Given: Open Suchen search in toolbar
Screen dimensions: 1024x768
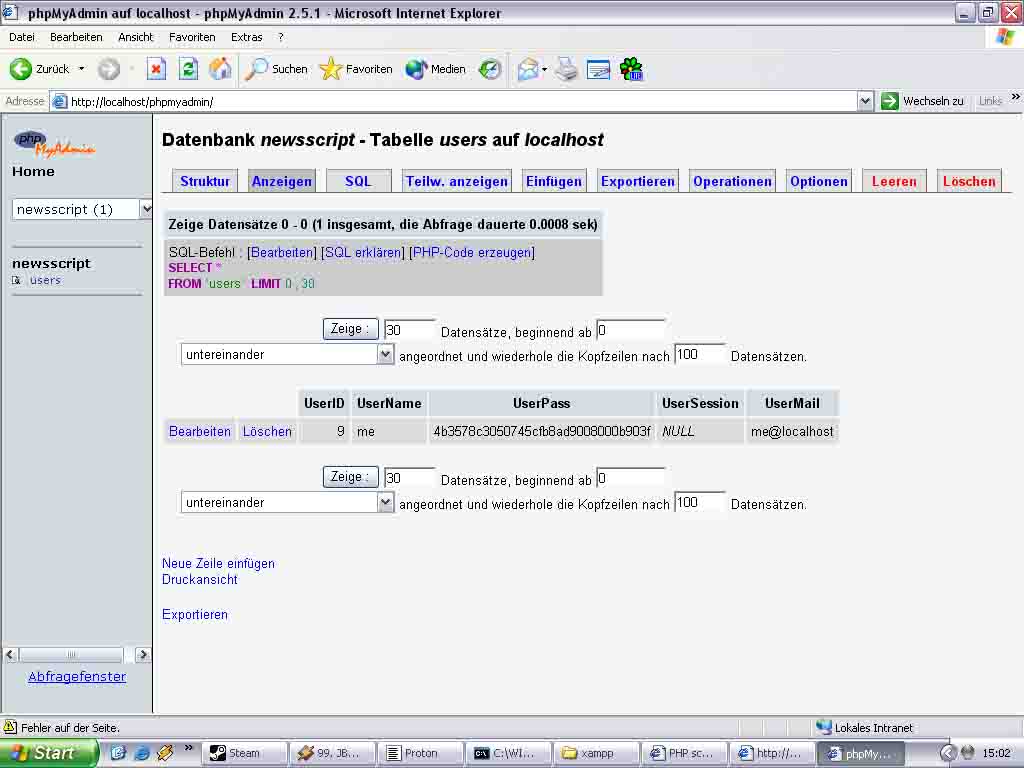Looking at the screenshot, I should click(277, 69).
